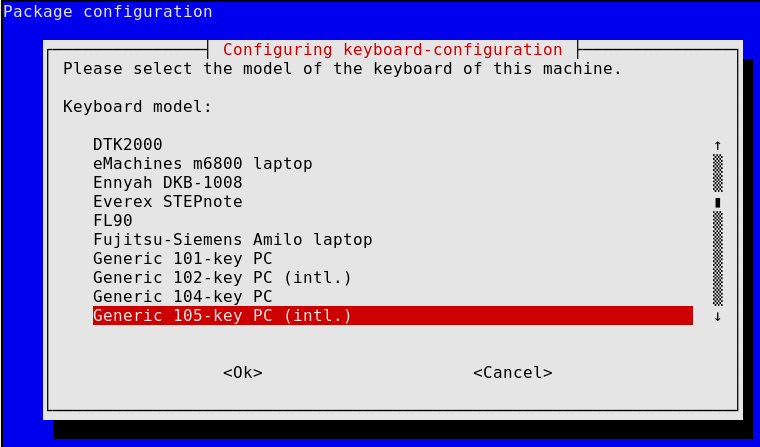Click the black scrollbar position indicator

click(717, 202)
